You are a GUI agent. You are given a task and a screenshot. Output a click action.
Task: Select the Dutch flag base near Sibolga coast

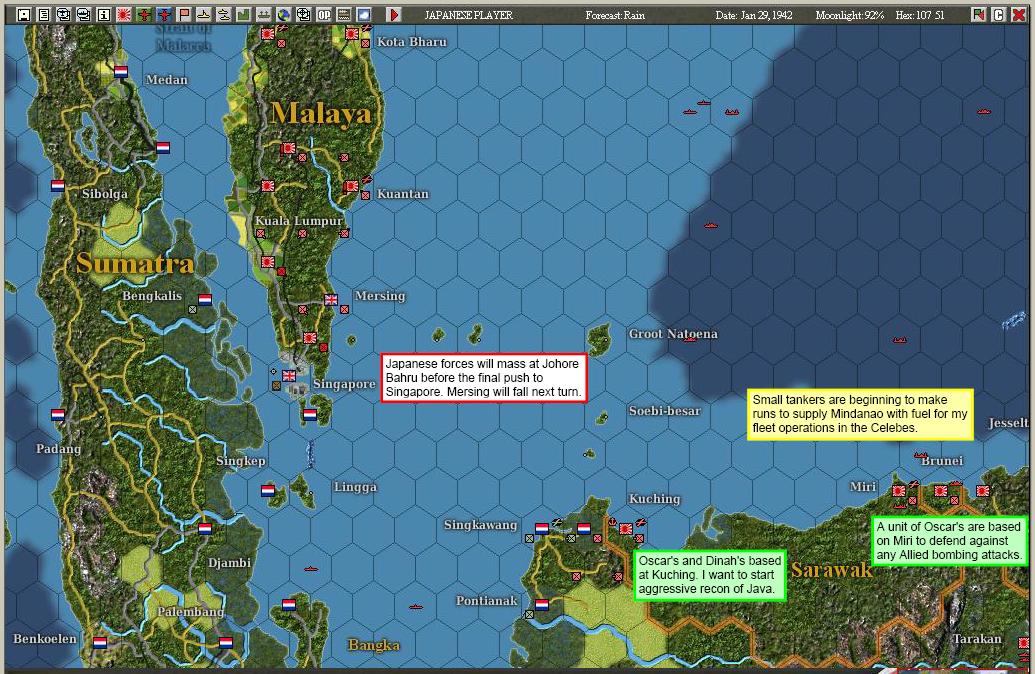coord(58,186)
